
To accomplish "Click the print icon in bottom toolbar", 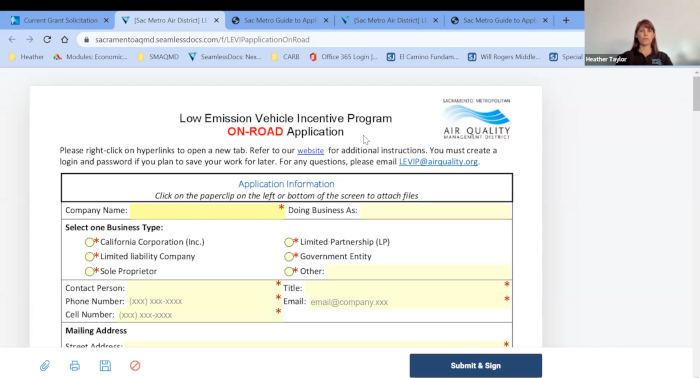I will [x=75, y=366].
